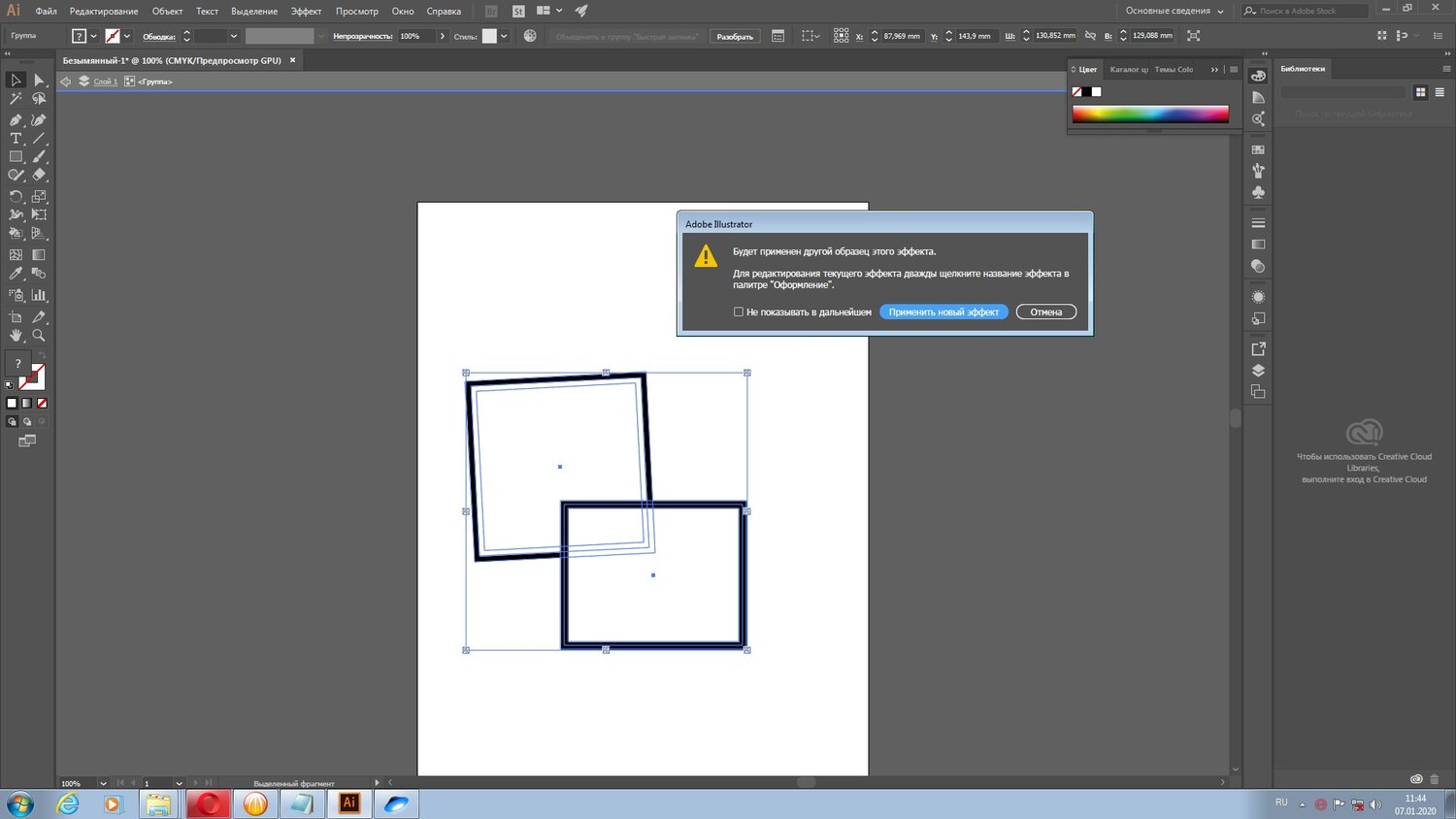The width and height of the screenshot is (1456, 819).
Task: Choose the Rotate tool
Action: pyautogui.click(x=16, y=196)
